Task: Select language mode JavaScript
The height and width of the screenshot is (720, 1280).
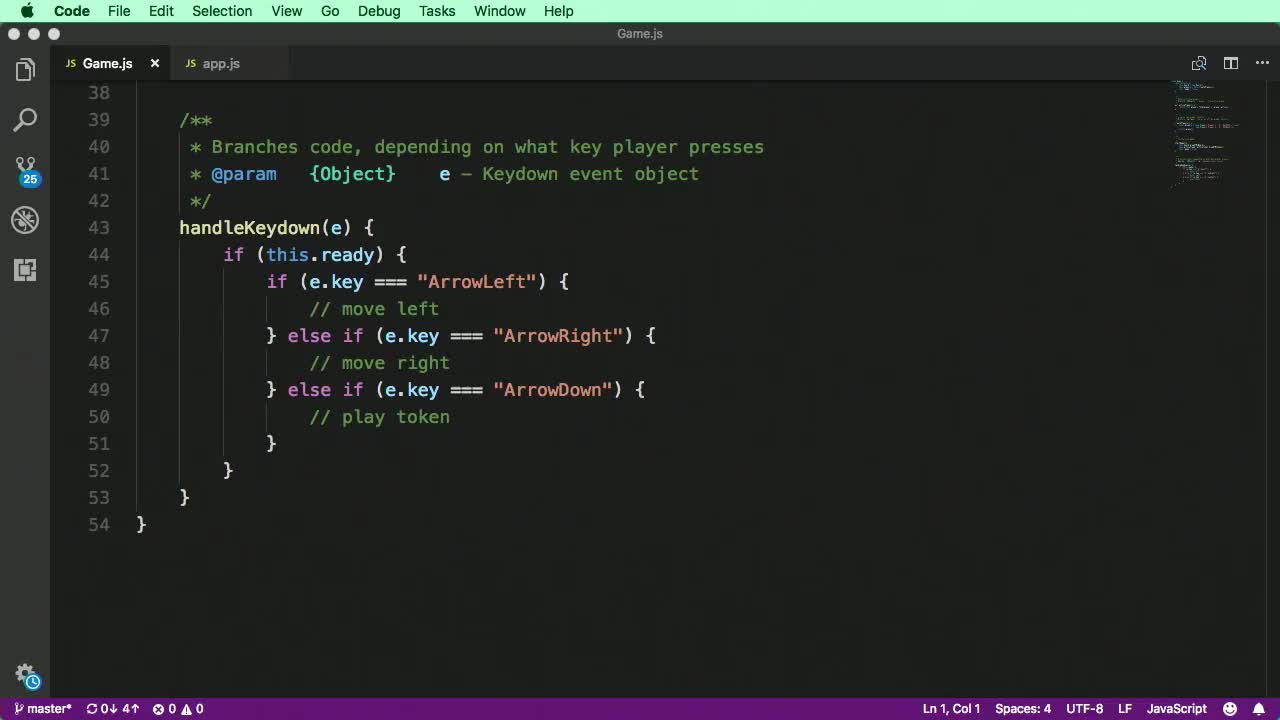Action: 1176,709
